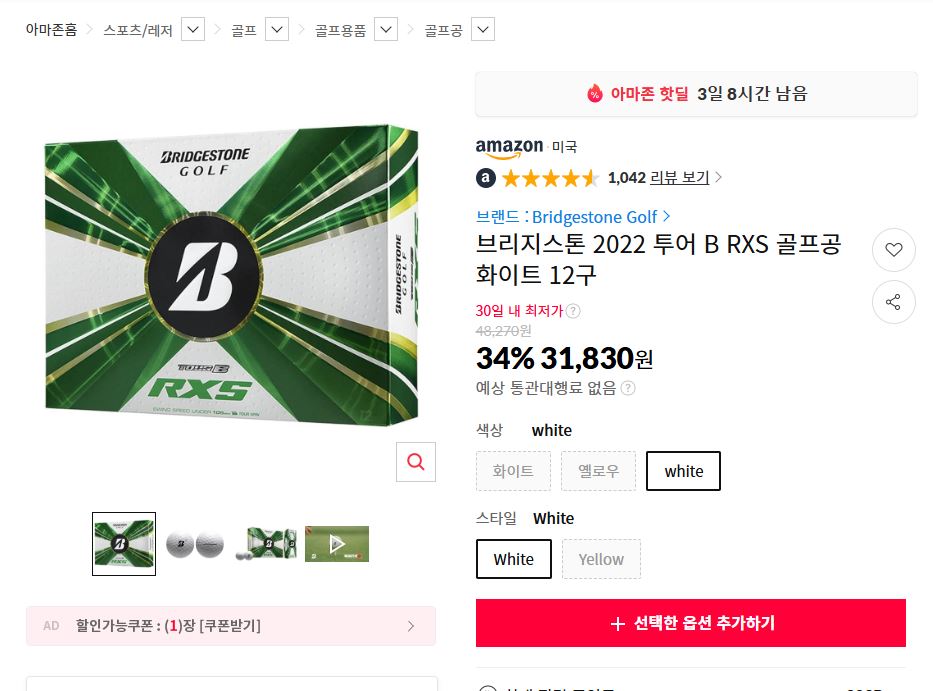Click the star rating icons
Image resolution: width=933 pixels, height=691 pixels.
pos(550,178)
